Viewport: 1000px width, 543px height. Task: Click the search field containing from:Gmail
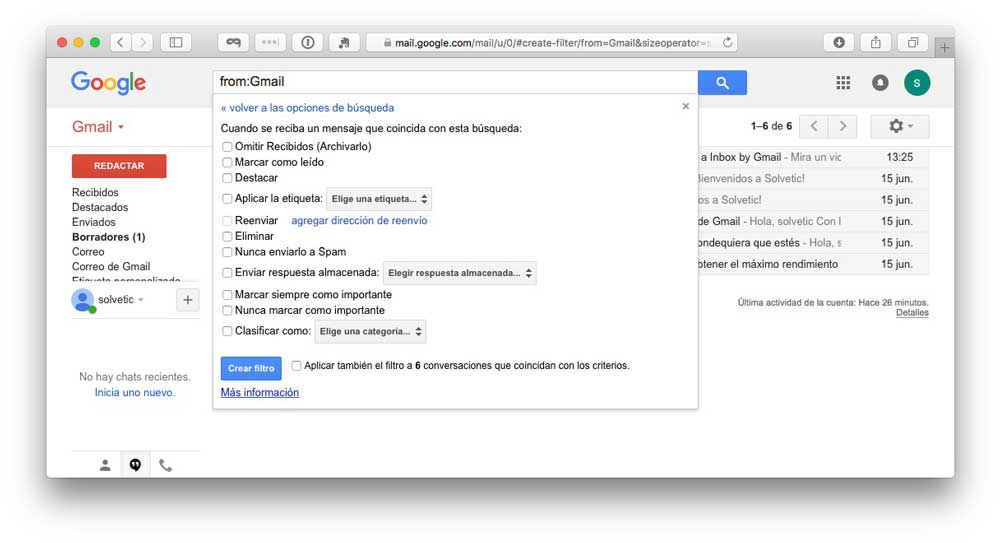(x=455, y=82)
